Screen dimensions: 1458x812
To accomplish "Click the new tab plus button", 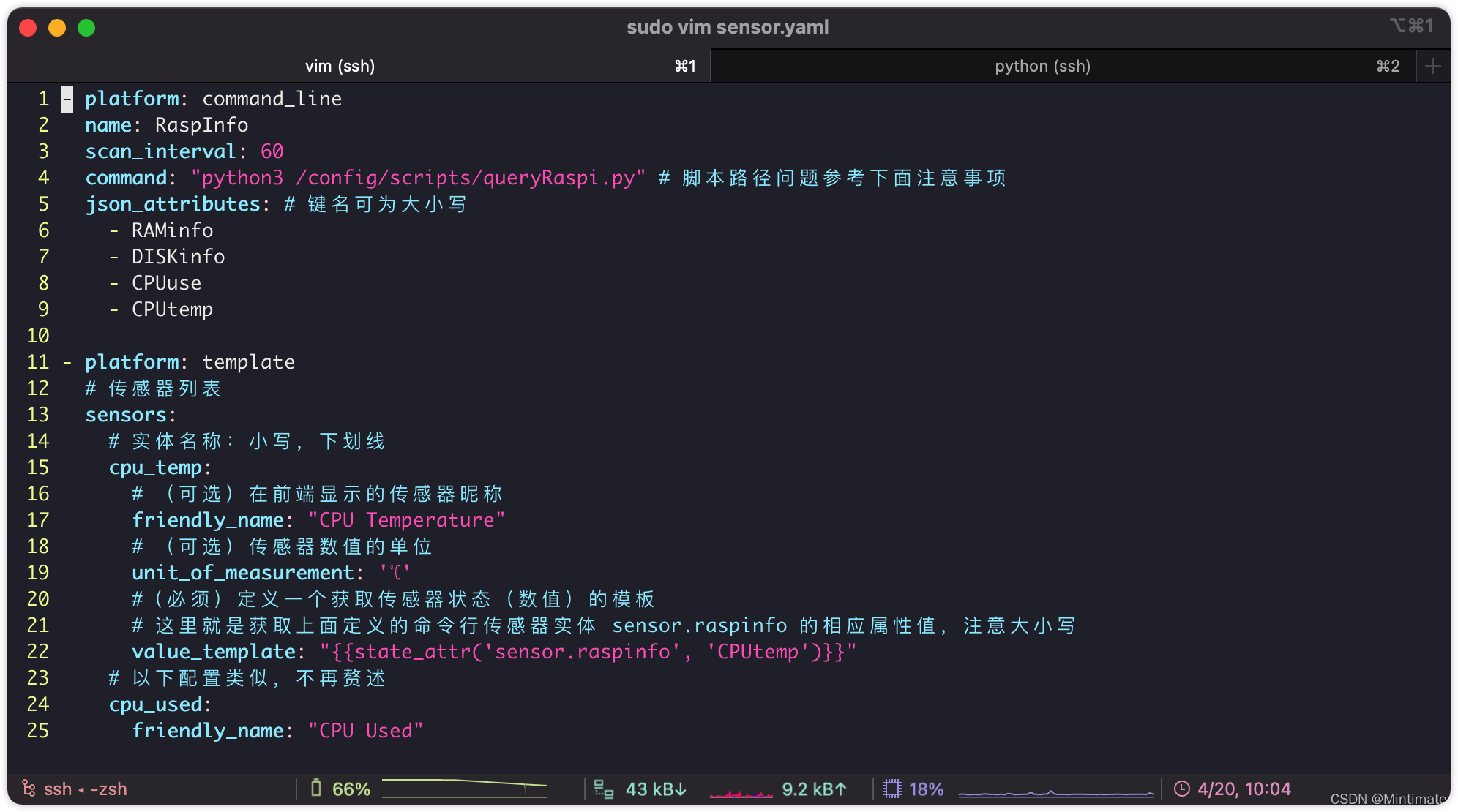I will tap(1432, 66).
